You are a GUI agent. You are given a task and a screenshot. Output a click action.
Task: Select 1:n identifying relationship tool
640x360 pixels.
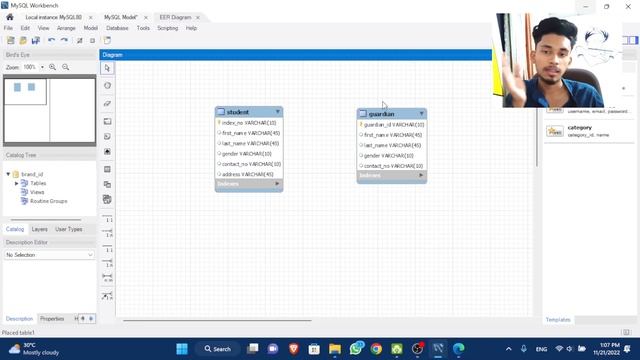107,263
